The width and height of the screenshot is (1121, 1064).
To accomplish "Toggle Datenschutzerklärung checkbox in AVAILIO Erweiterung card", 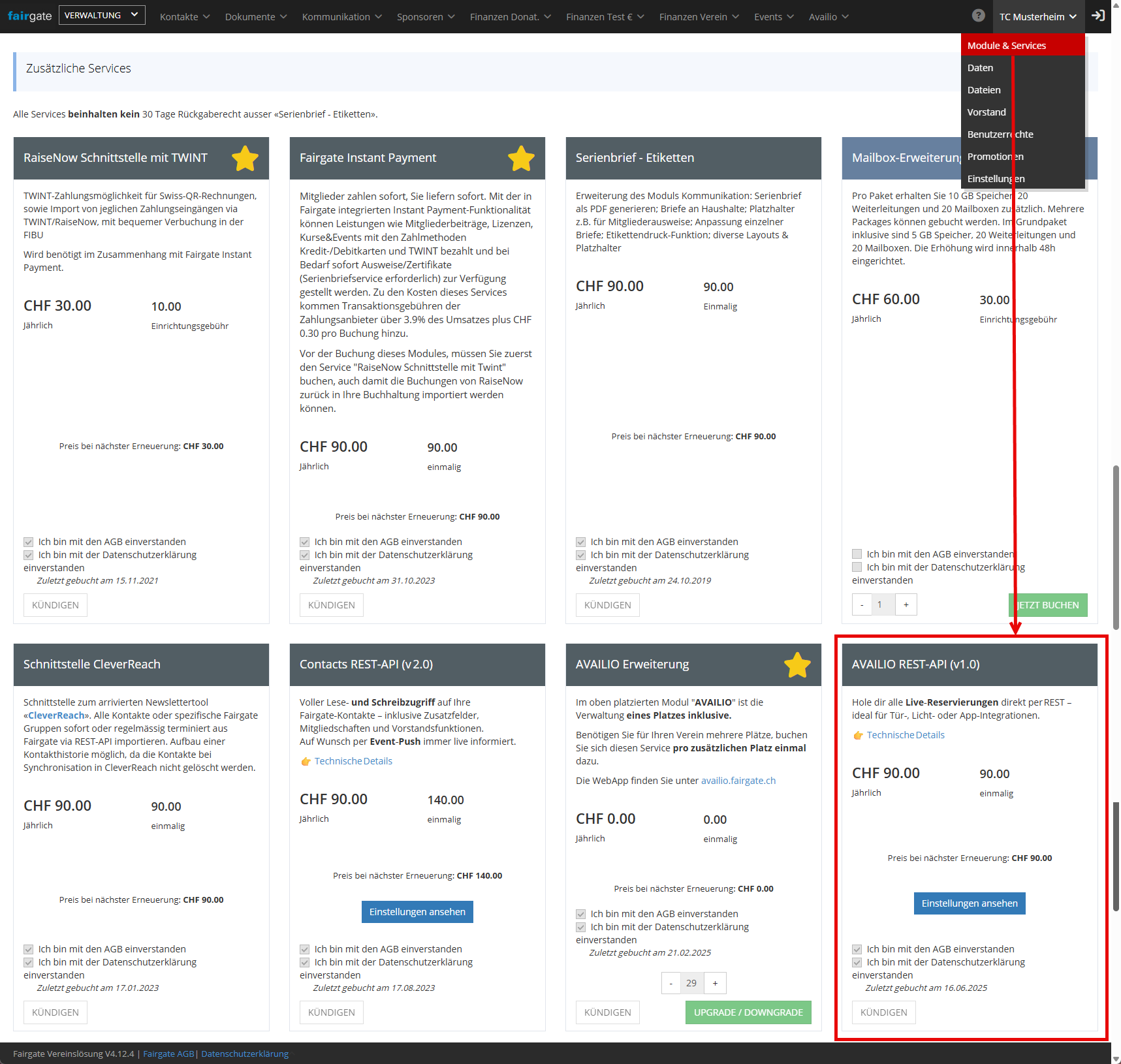I will 580,927.
